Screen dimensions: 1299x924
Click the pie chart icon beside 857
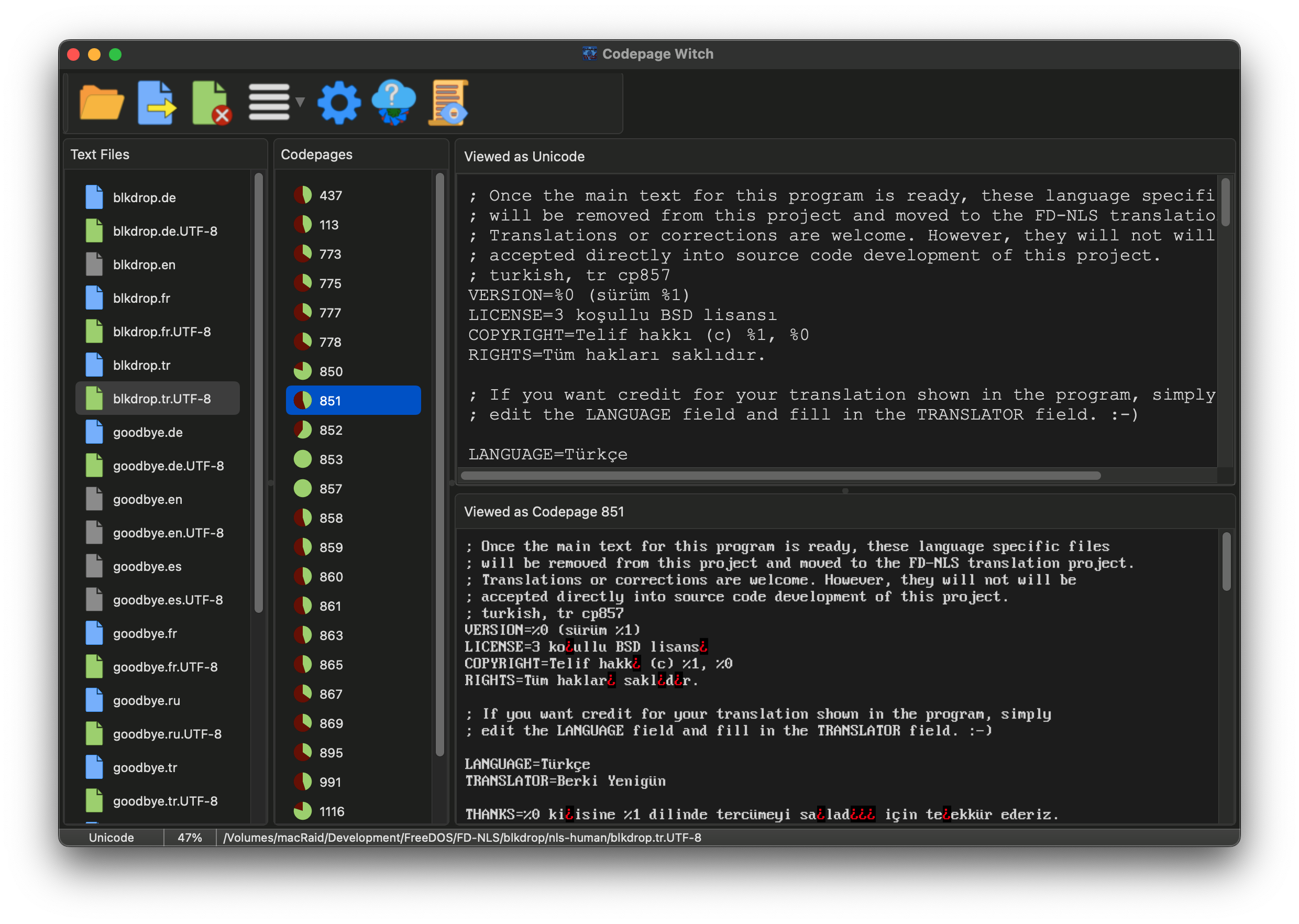(302, 489)
